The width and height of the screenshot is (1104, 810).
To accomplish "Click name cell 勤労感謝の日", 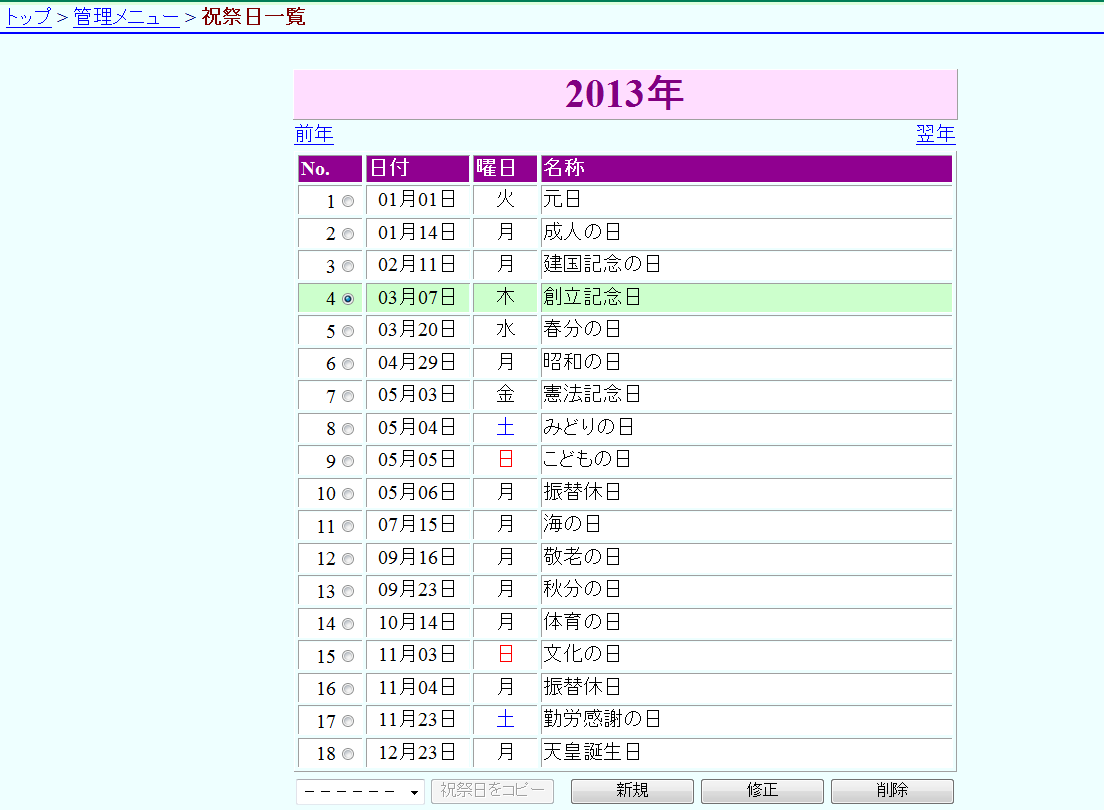I will tap(746, 720).
